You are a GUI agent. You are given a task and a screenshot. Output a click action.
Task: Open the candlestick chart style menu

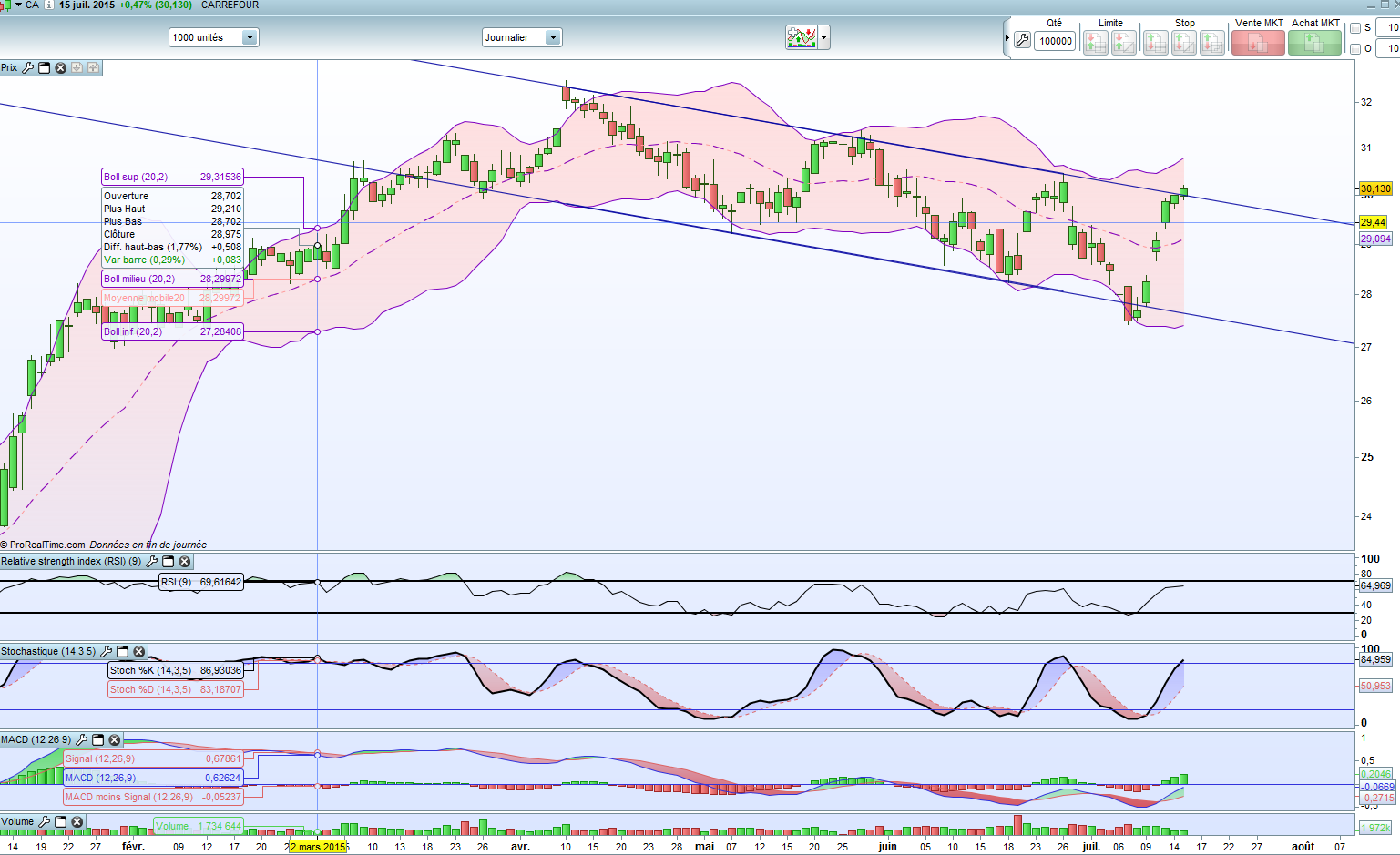click(9, 5)
